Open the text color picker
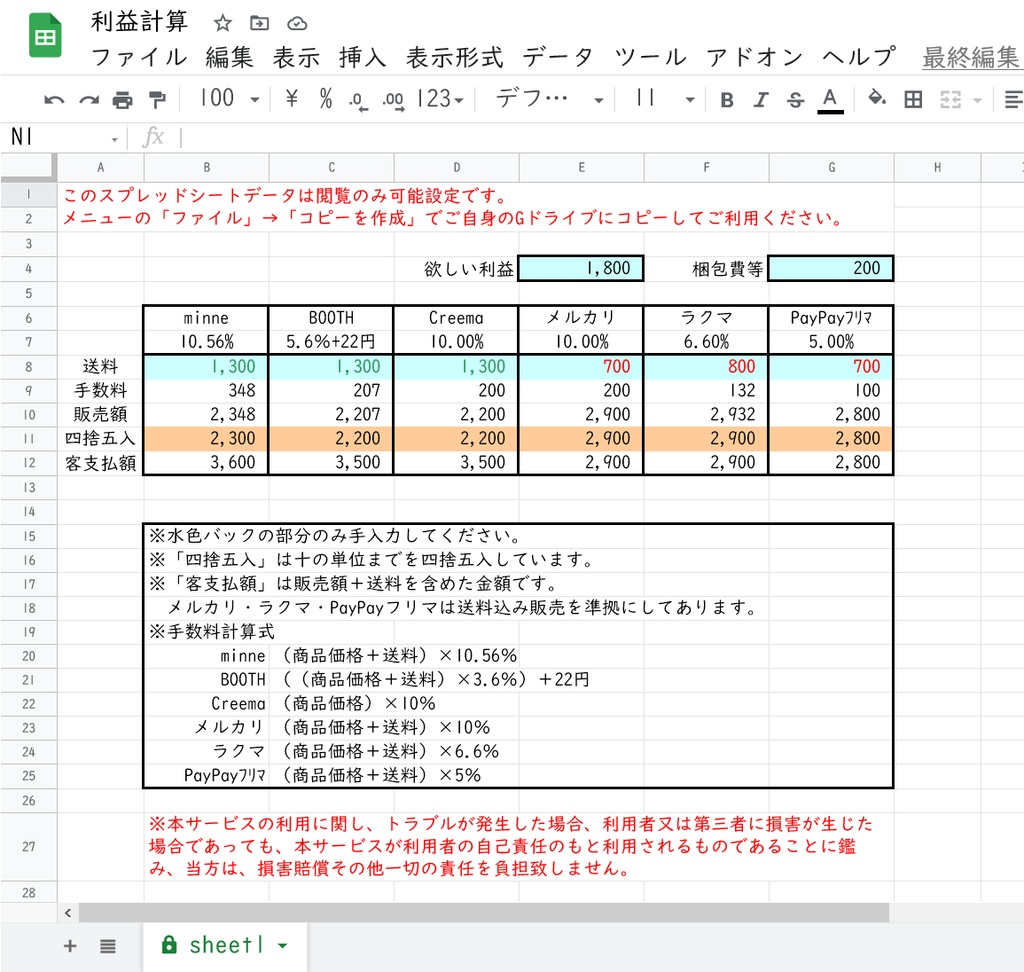The image size is (1024, 972). click(x=830, y=100)
